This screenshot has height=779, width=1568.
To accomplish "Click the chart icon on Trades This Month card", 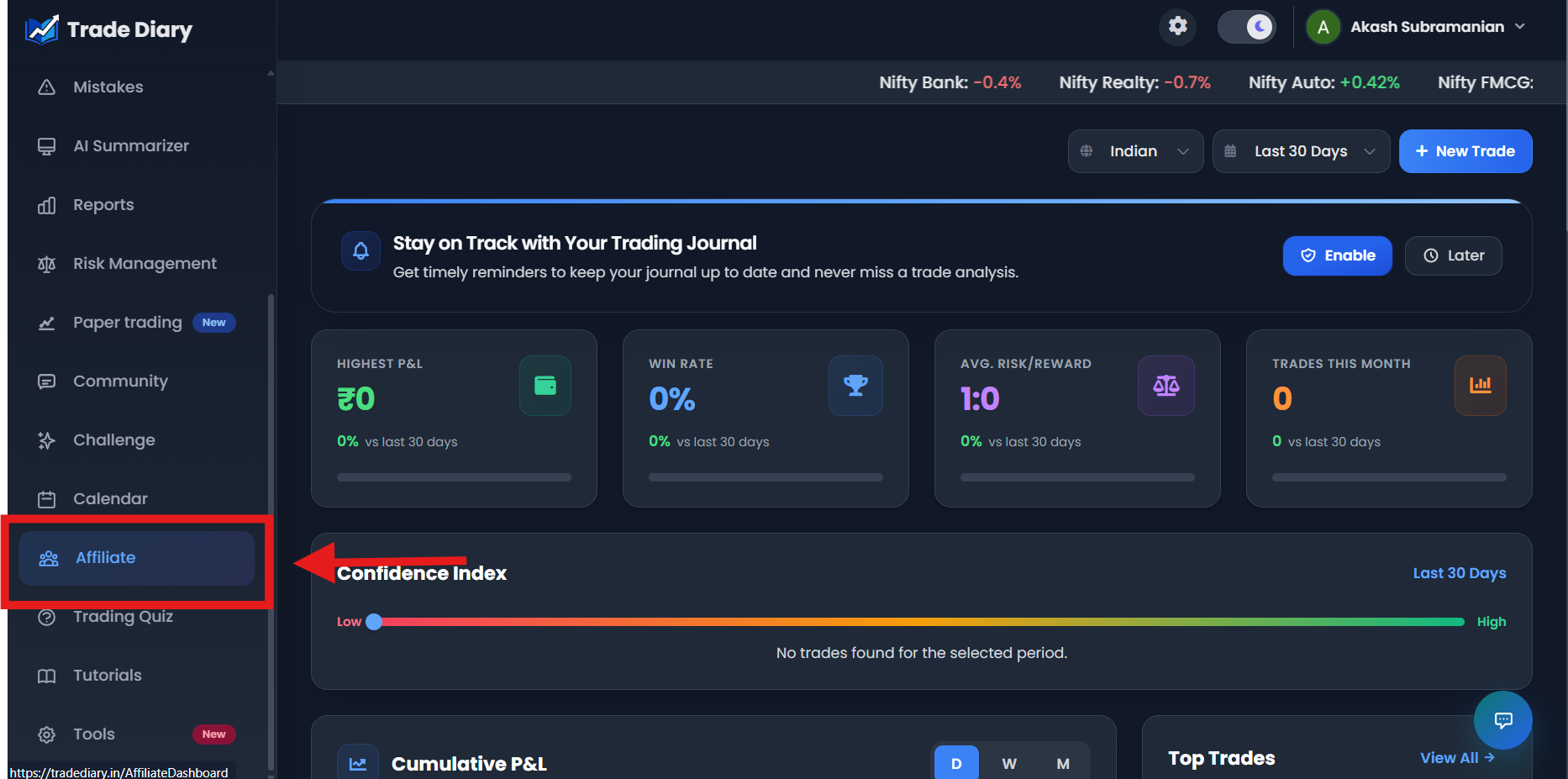I will pos(1481,386).
